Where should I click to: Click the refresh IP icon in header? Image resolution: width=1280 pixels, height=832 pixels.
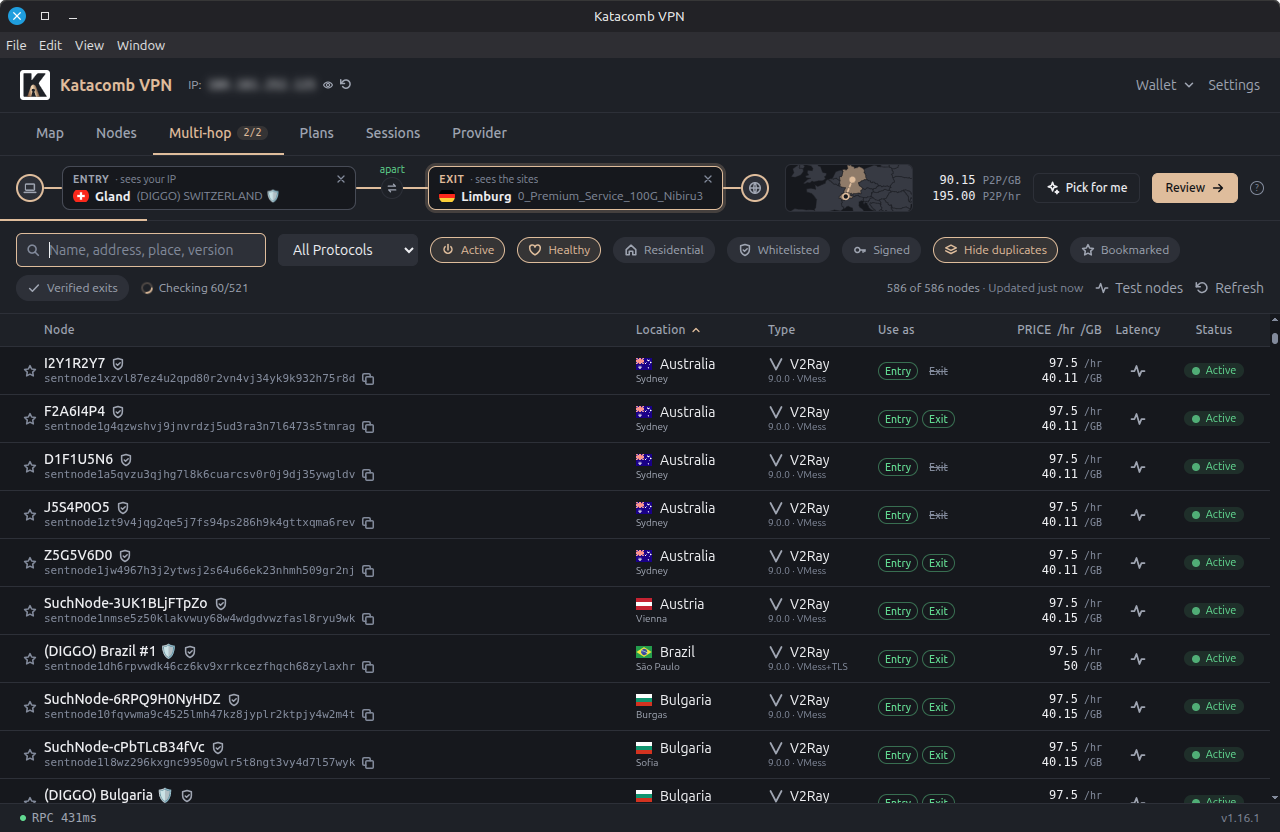tap(345, 85)
